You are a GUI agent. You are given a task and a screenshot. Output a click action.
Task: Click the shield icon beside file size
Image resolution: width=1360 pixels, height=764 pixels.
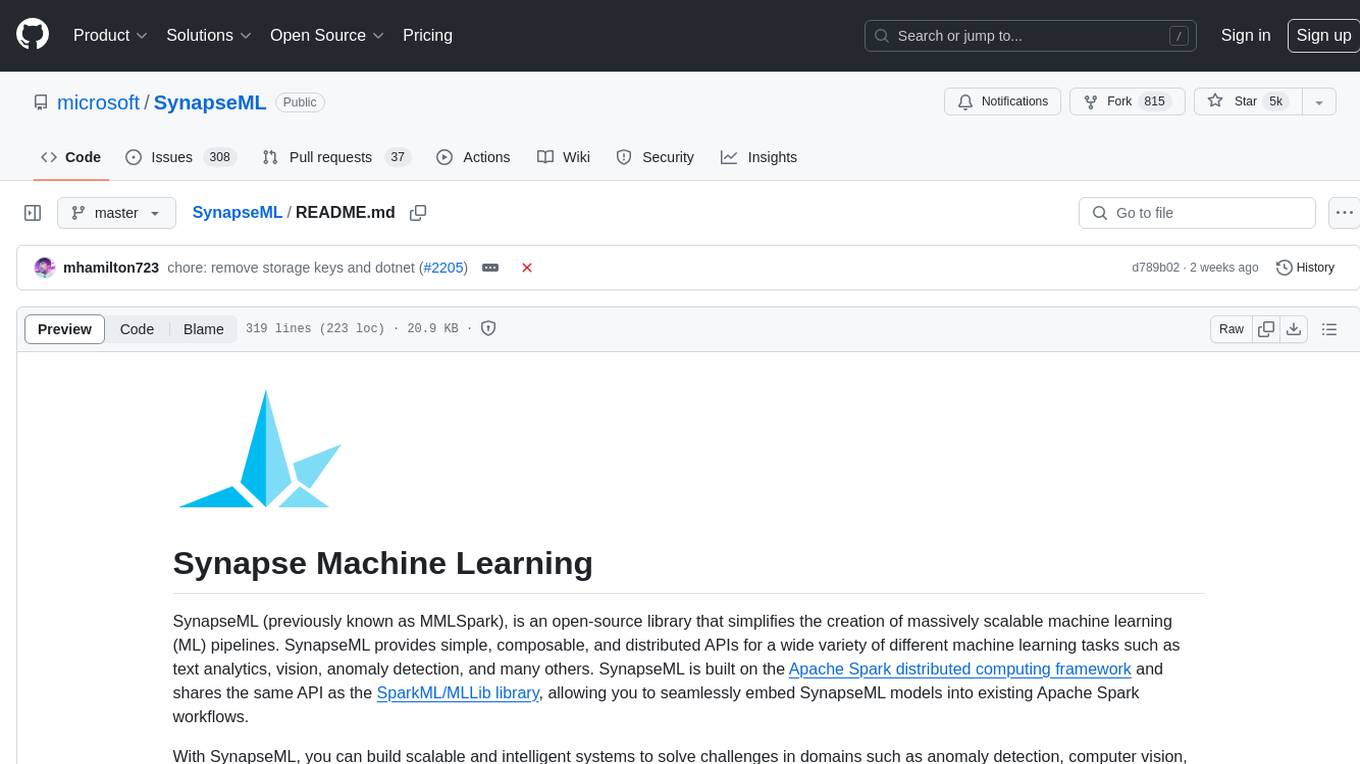(x=489, y=328)
